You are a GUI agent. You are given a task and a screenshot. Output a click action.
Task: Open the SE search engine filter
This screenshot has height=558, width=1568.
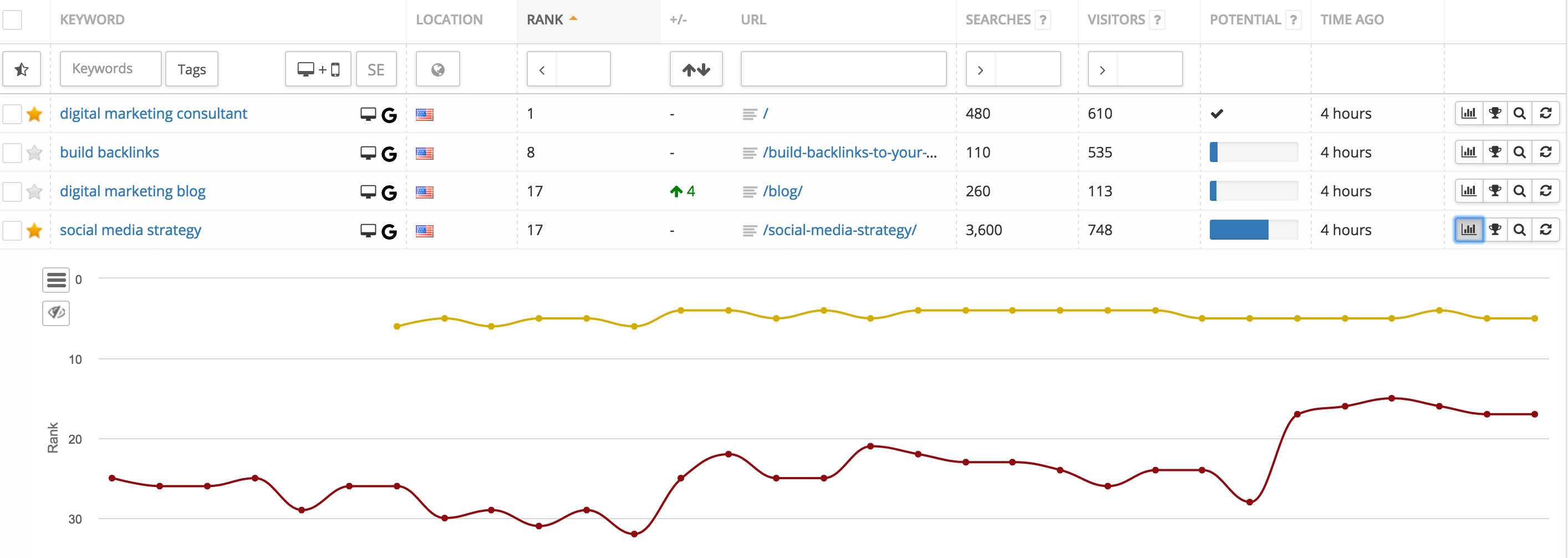click(376, 69)
